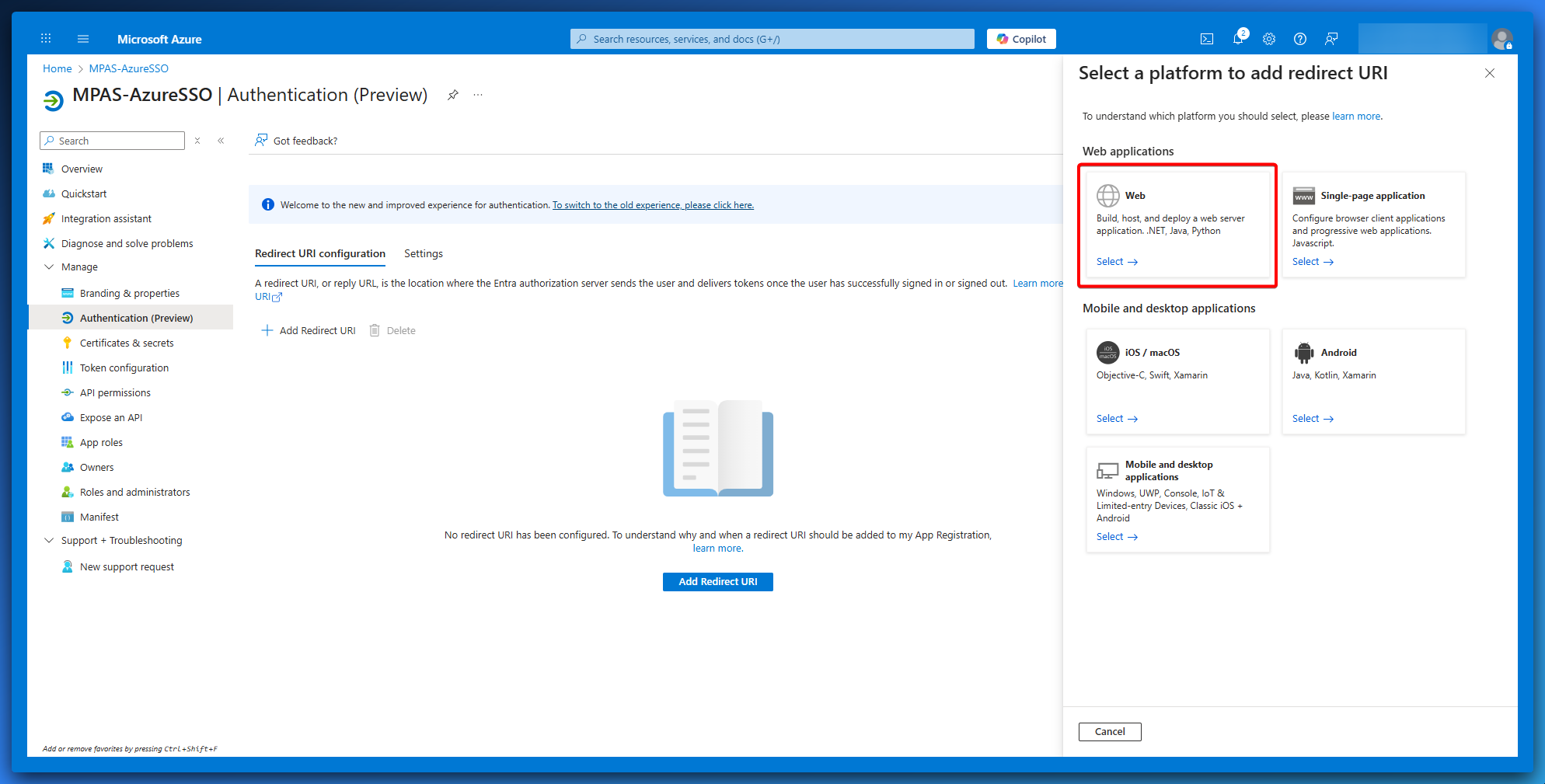
Task: Open Cloud Shell from the top bar
Action: 1207,39
